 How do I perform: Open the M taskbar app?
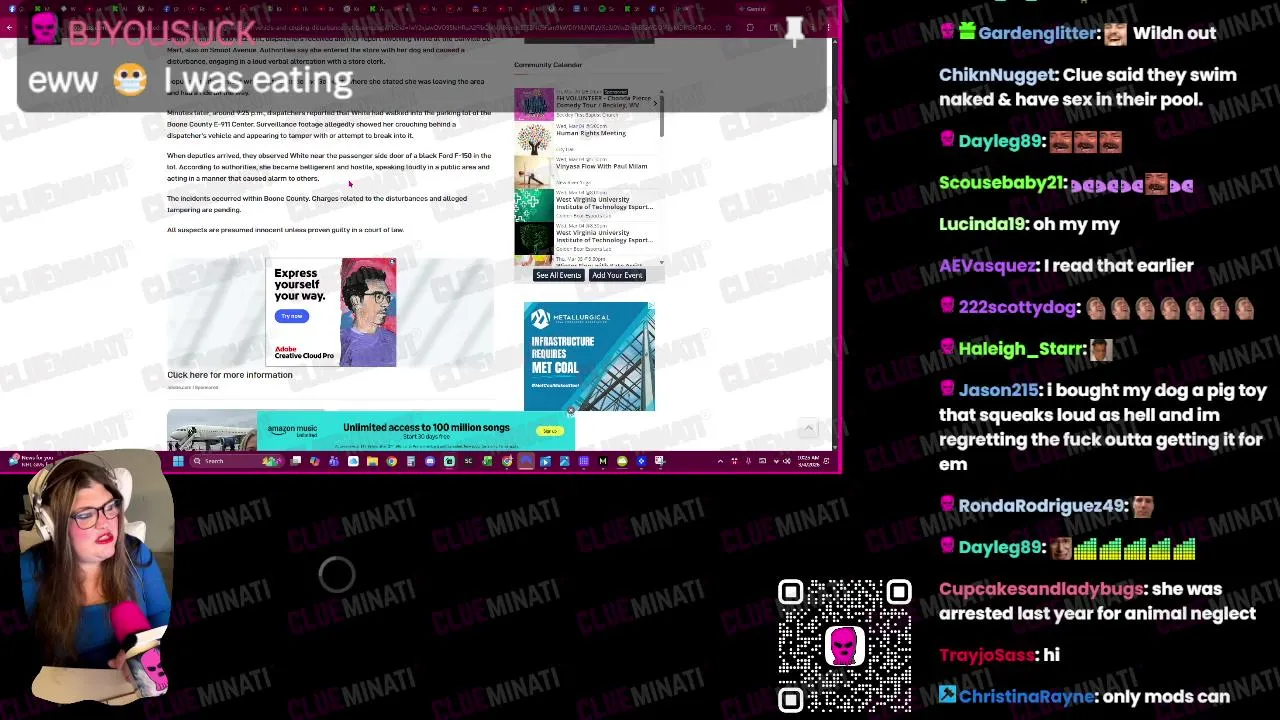click(602, 461)
